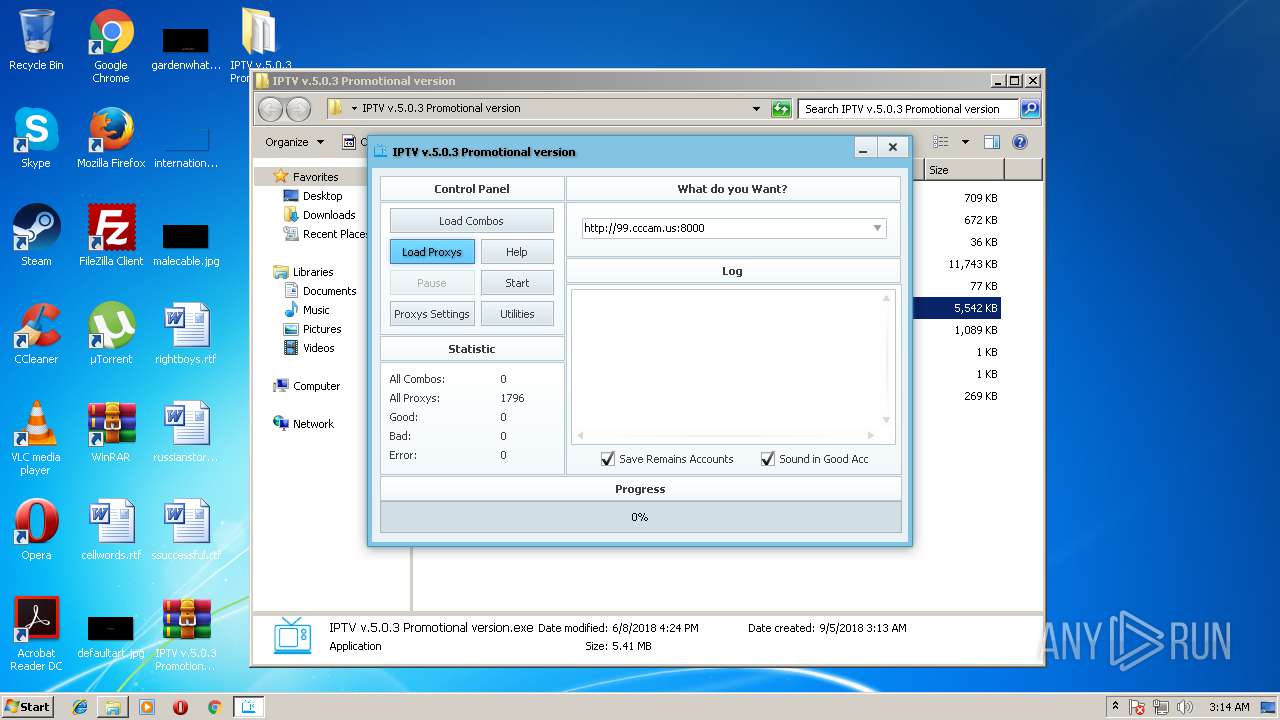Open the Recycle Bin desktop icon
This screenshot has width=1280, height=720.
36,40
